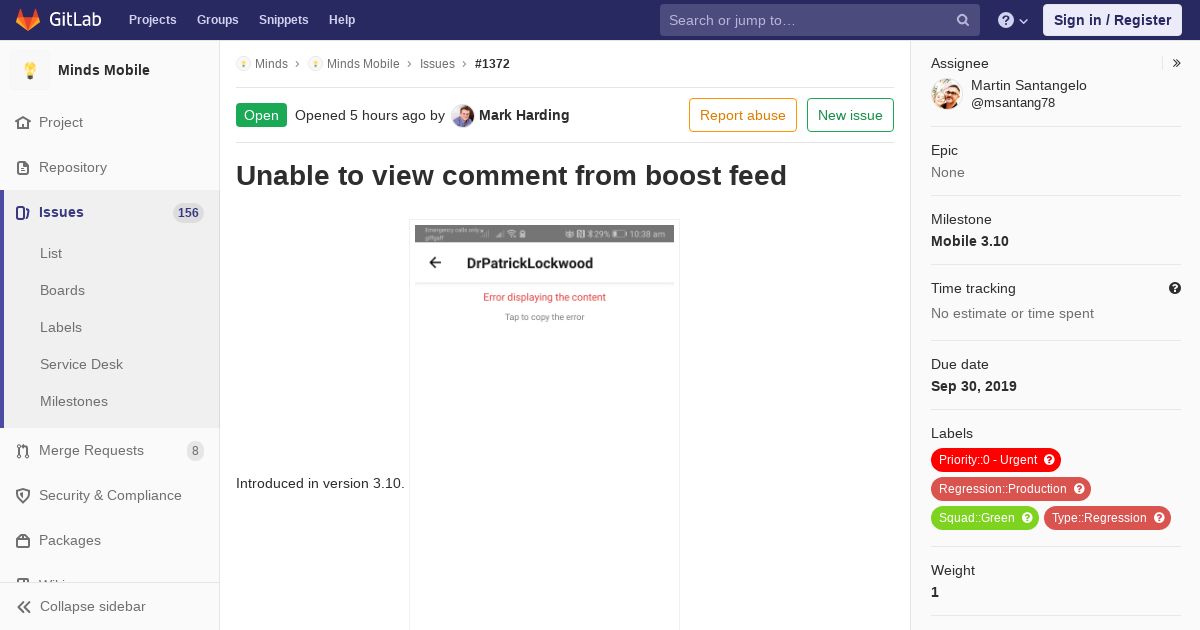Open the Packages sidebar item
This screenshot has width=1200, height=630.
[x=110, y=541]
